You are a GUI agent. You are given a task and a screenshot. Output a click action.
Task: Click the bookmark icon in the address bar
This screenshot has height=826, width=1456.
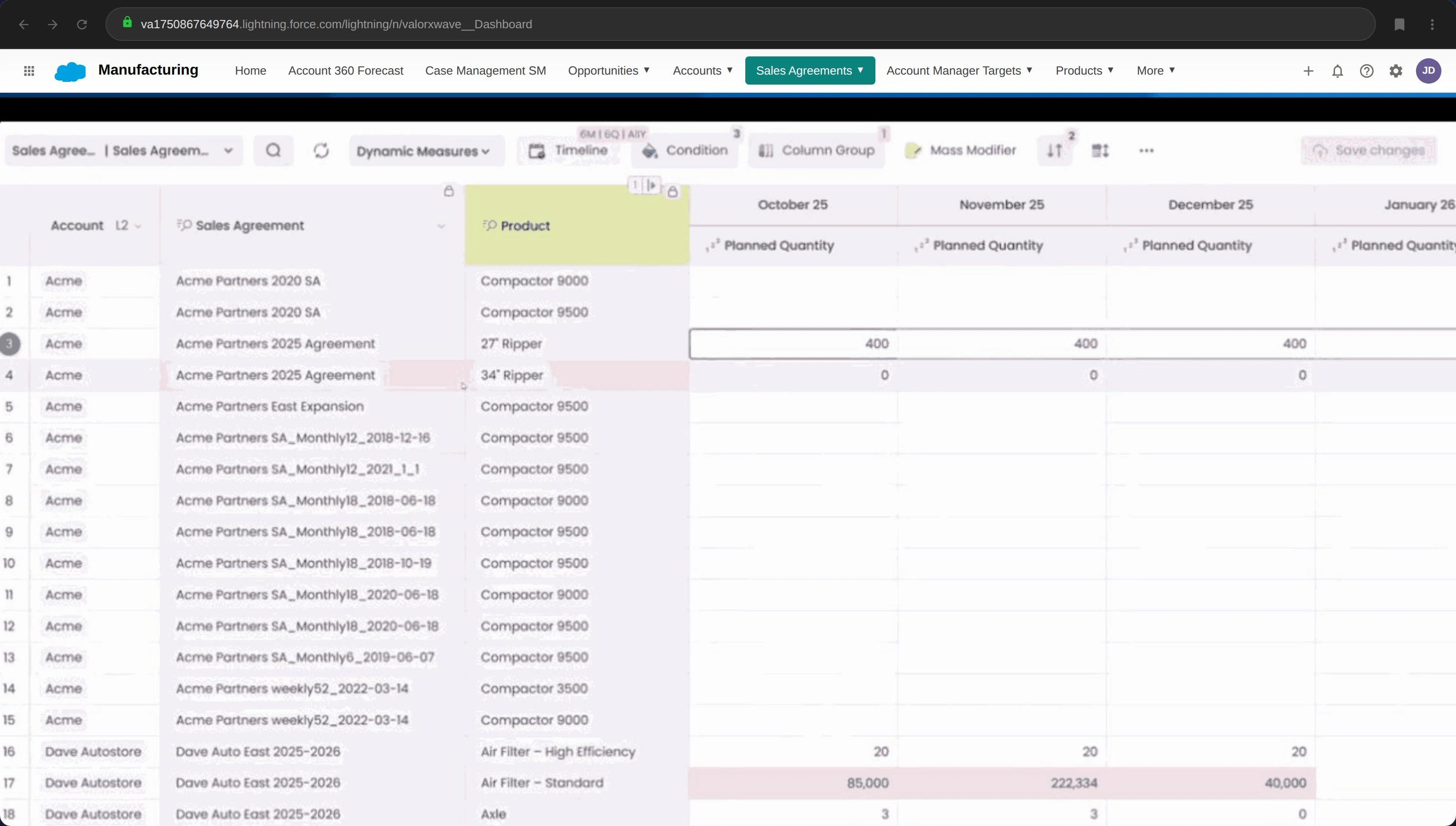pos(1399,25)
